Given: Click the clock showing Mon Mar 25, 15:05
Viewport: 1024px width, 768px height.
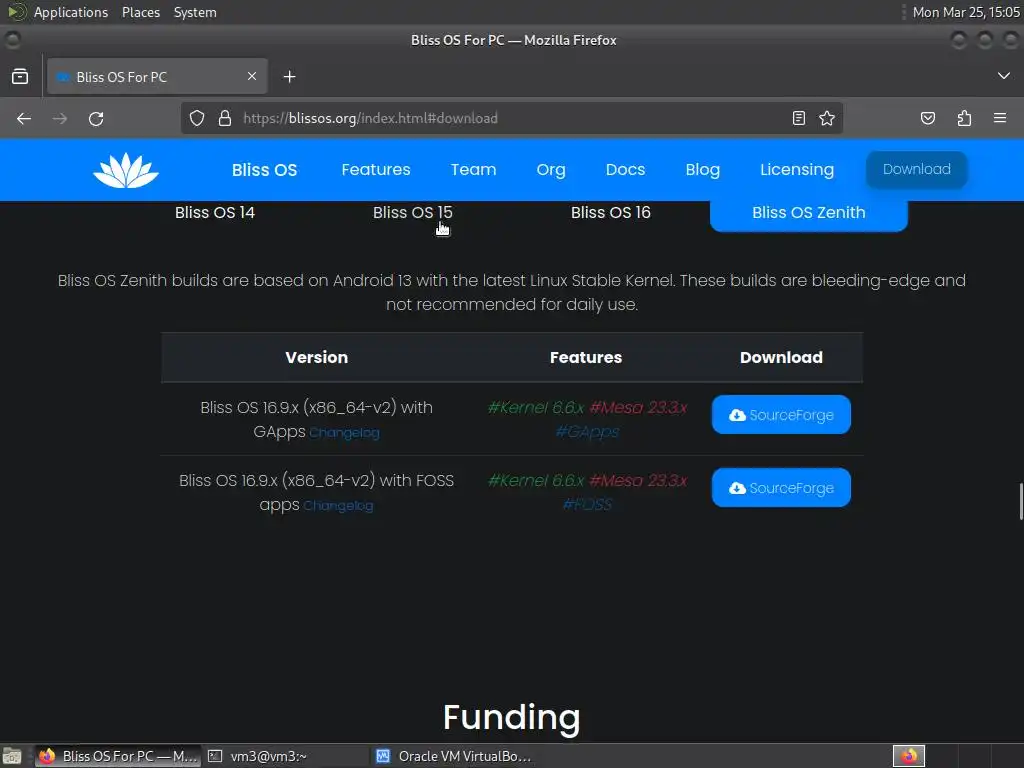Looking at the screenshot, I should tap(966, 12).
